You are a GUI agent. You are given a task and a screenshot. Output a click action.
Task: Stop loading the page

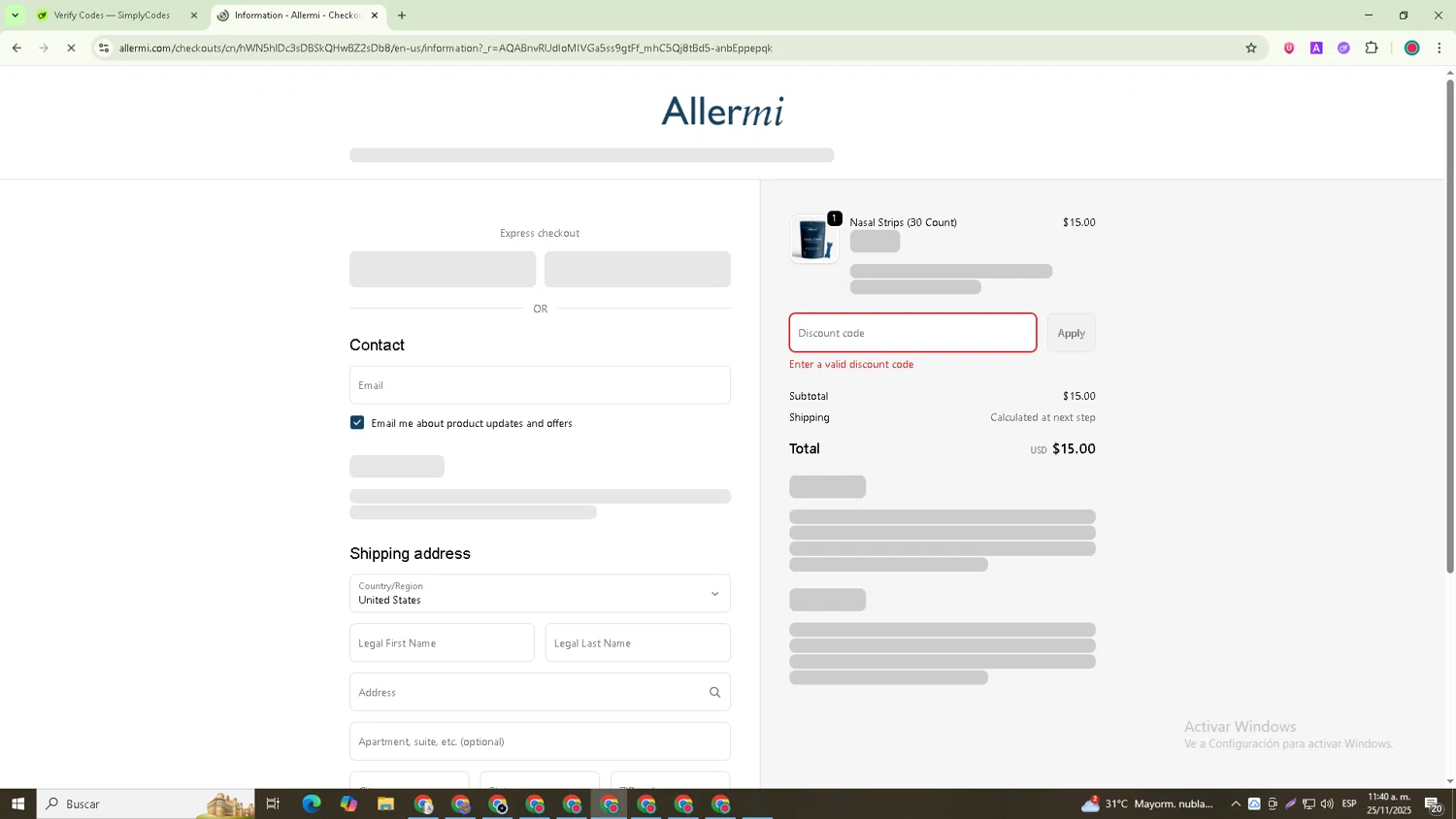pos(71,48)
